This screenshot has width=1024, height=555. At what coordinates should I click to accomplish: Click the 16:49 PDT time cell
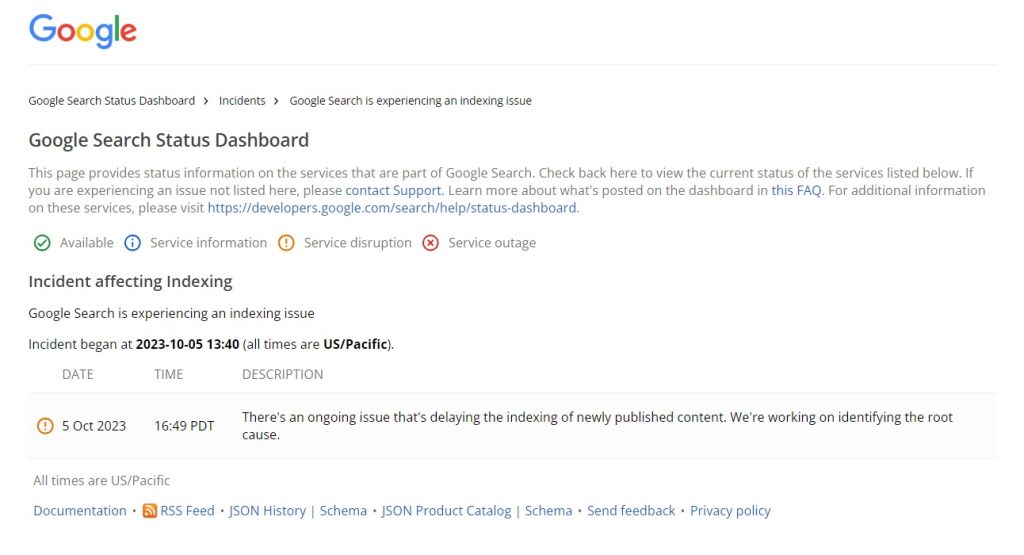[x=184, y=426]
